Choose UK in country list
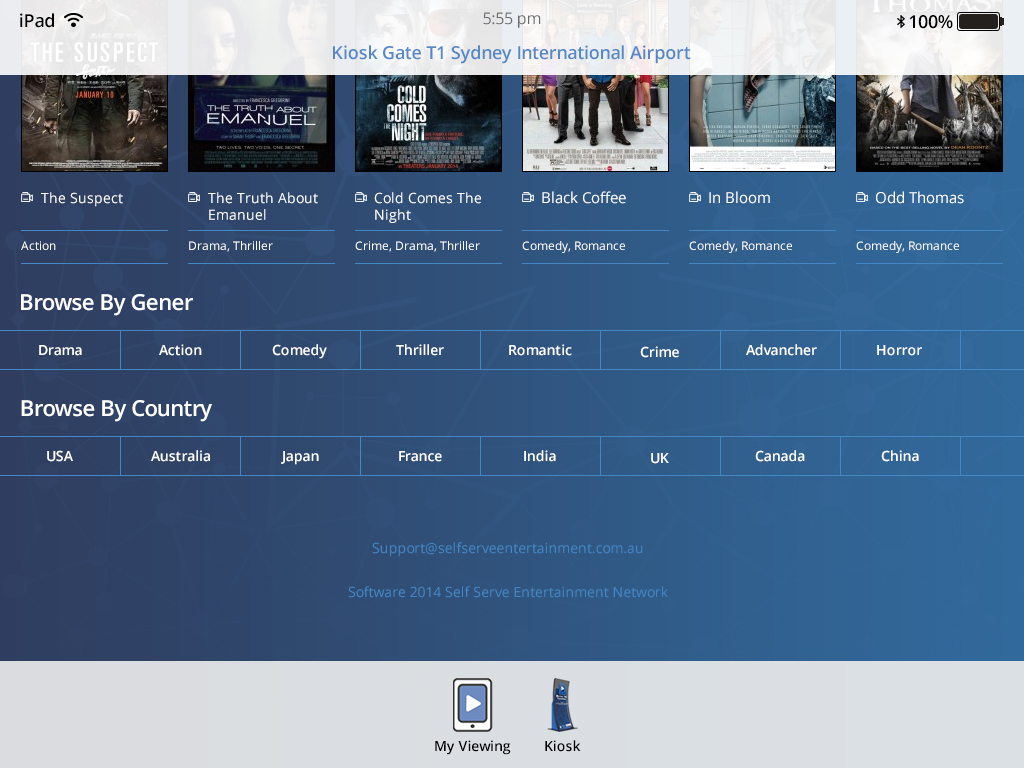The height and width of the screenshot is (768, 1024). (660, 457)
